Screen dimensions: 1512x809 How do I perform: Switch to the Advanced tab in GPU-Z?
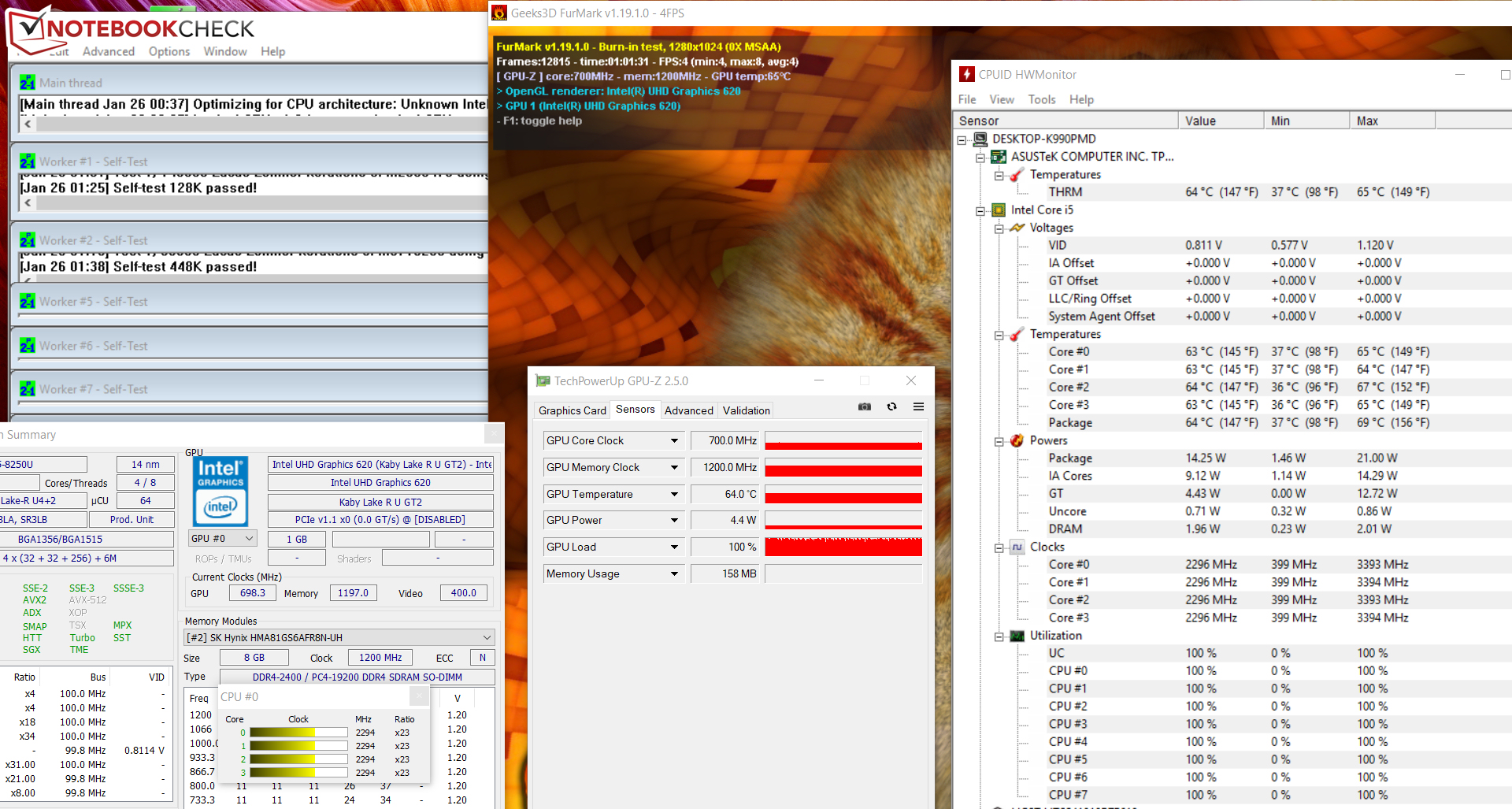[689, 410]
